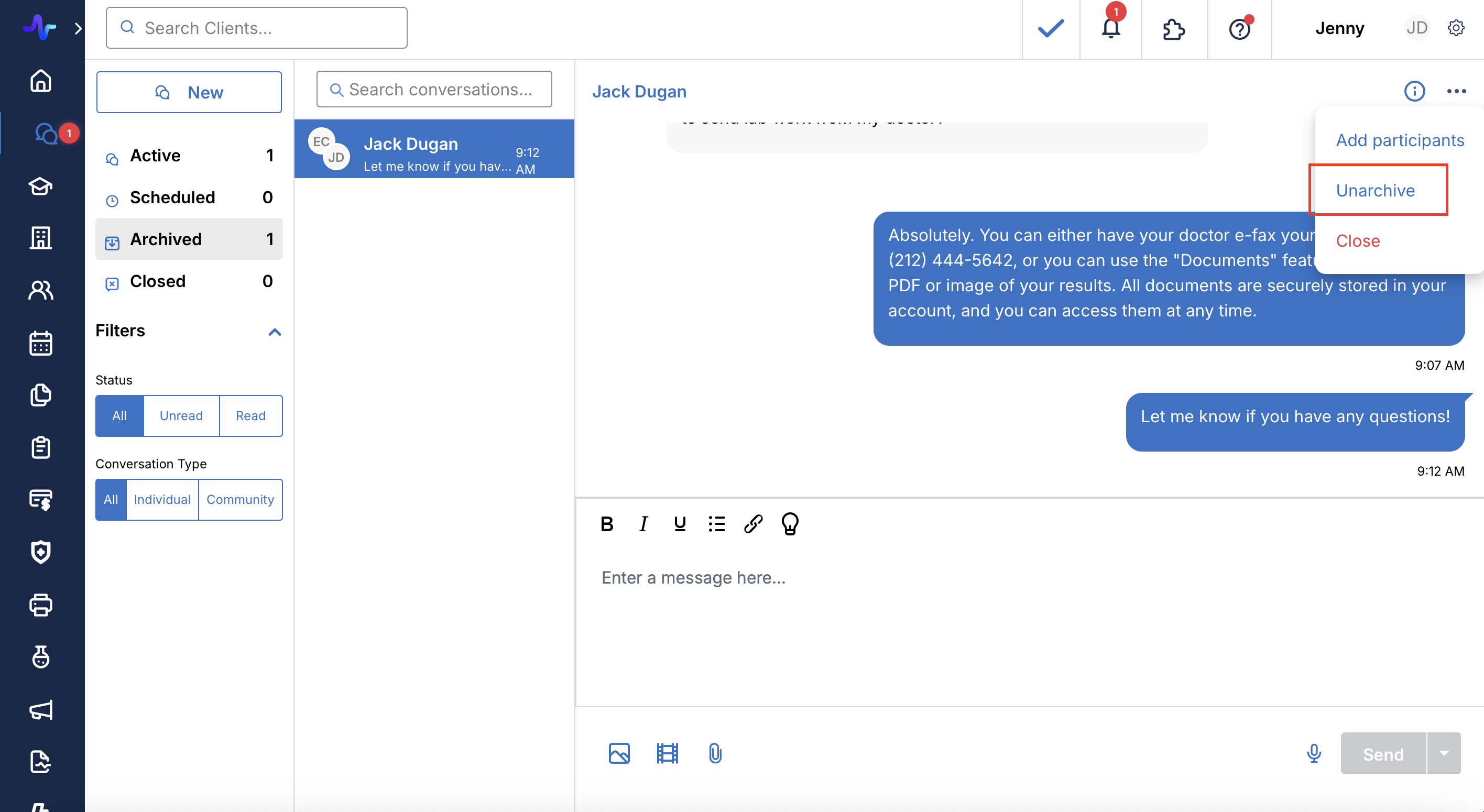Expand the sidebar navigation chevron

(79, 28)
